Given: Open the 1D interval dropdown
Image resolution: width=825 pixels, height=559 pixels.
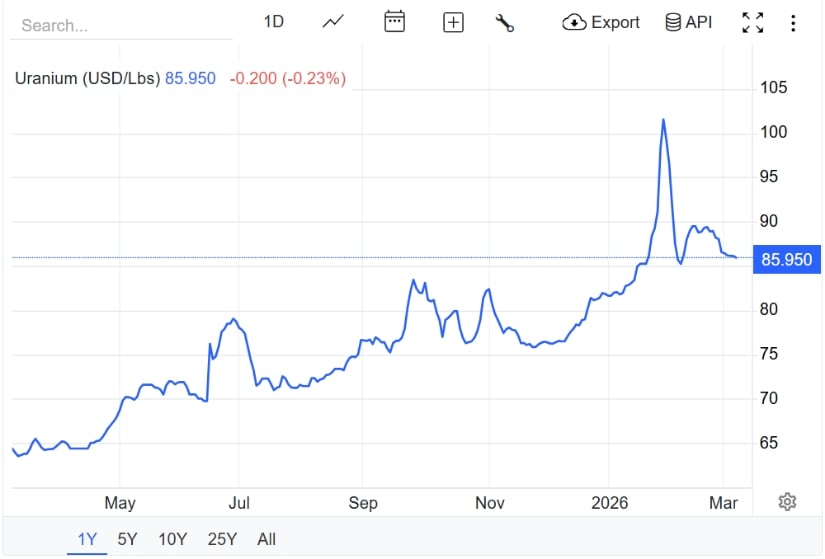Looking at the screenshot, I should 274,22.
